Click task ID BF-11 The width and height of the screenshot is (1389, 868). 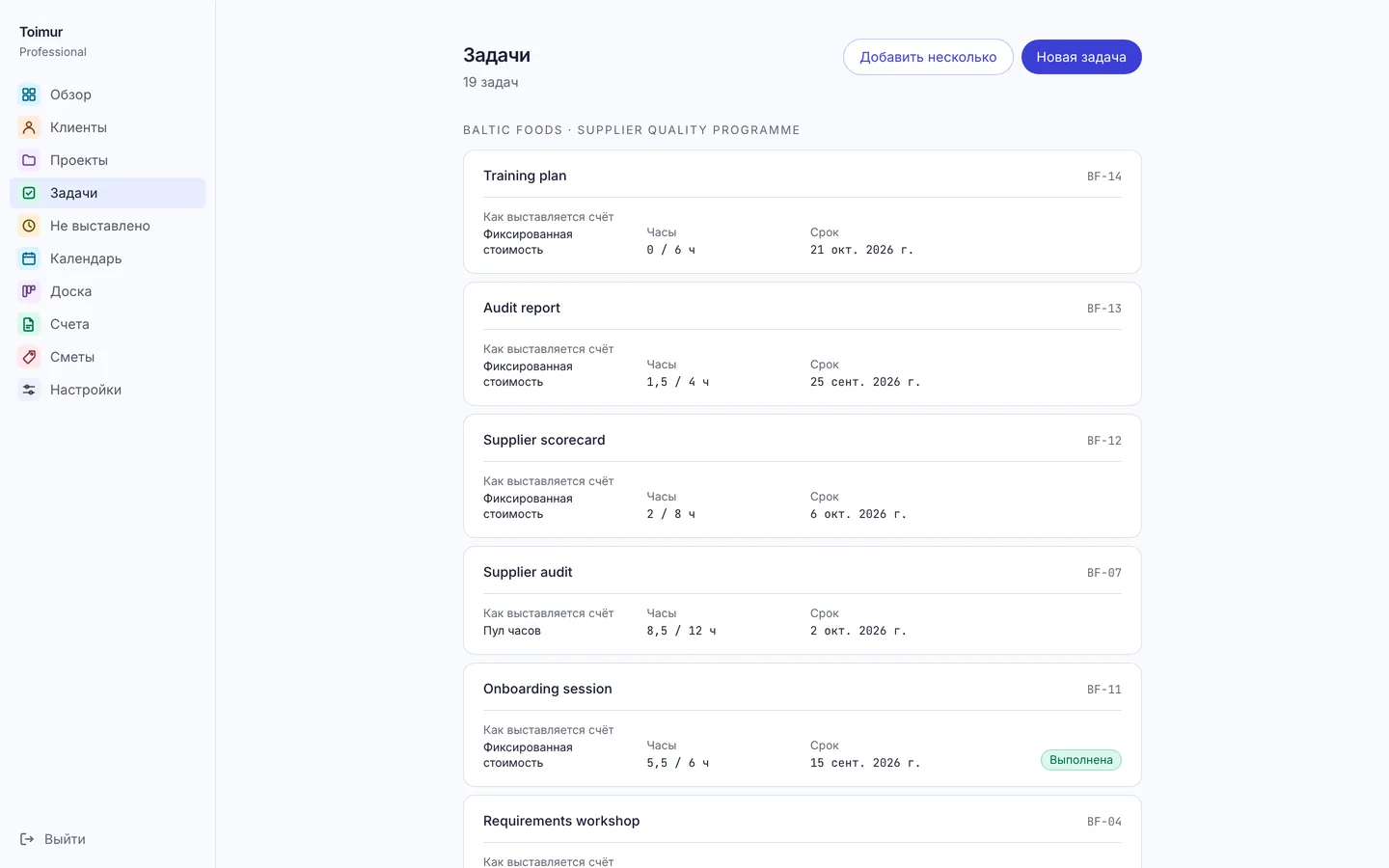point(1104,690)
